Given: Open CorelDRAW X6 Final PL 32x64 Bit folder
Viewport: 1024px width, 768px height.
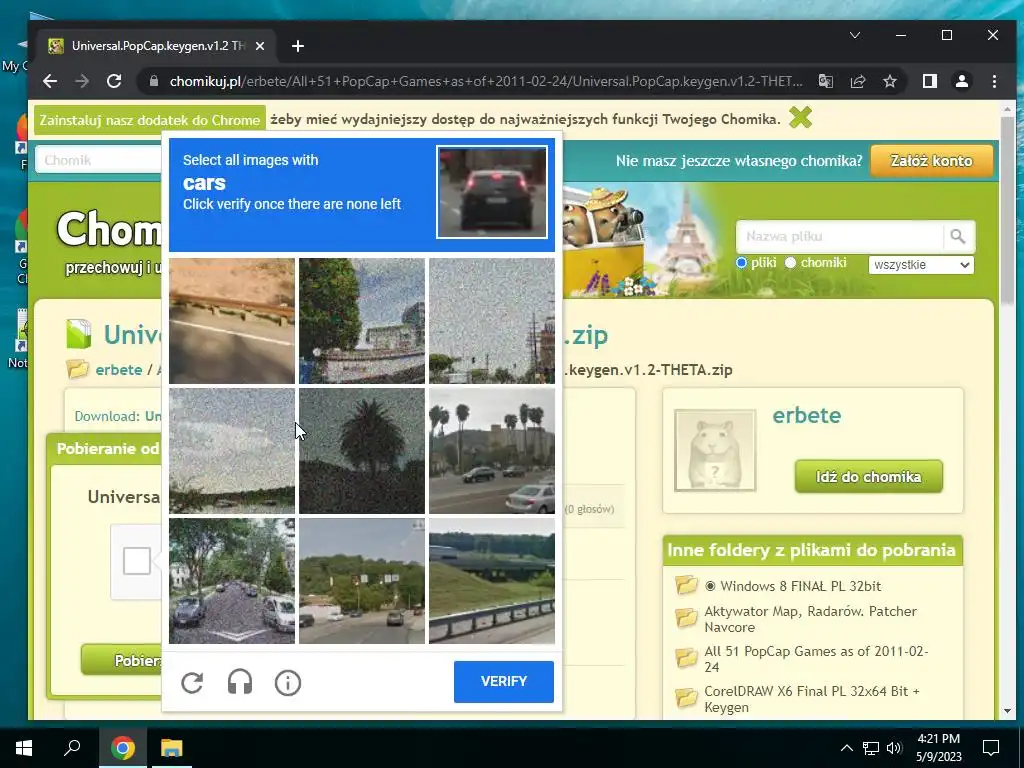Looking at the screenshot, I should tap(812, 699).
